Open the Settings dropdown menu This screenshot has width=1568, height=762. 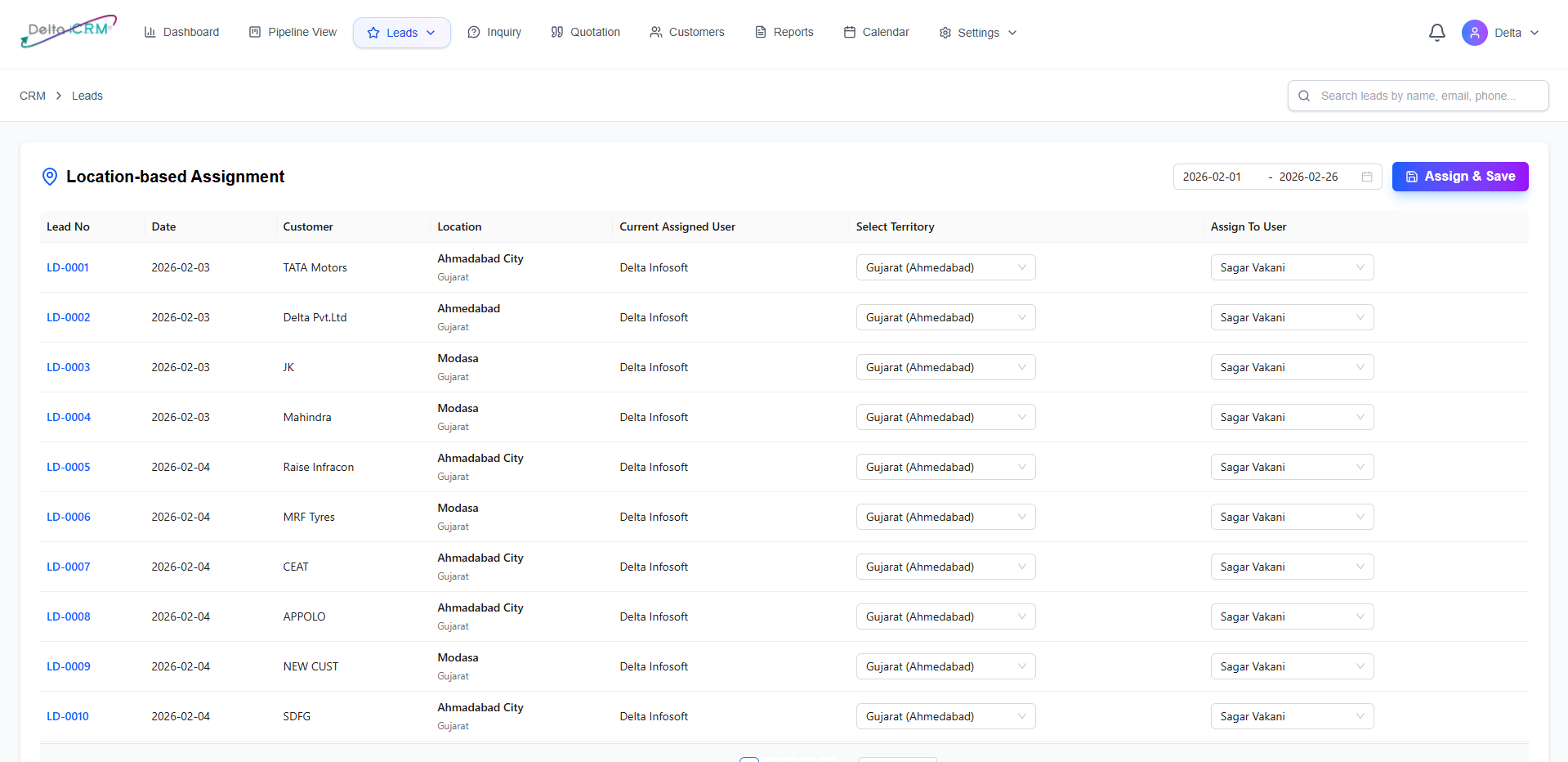click(x=977, y=33)
